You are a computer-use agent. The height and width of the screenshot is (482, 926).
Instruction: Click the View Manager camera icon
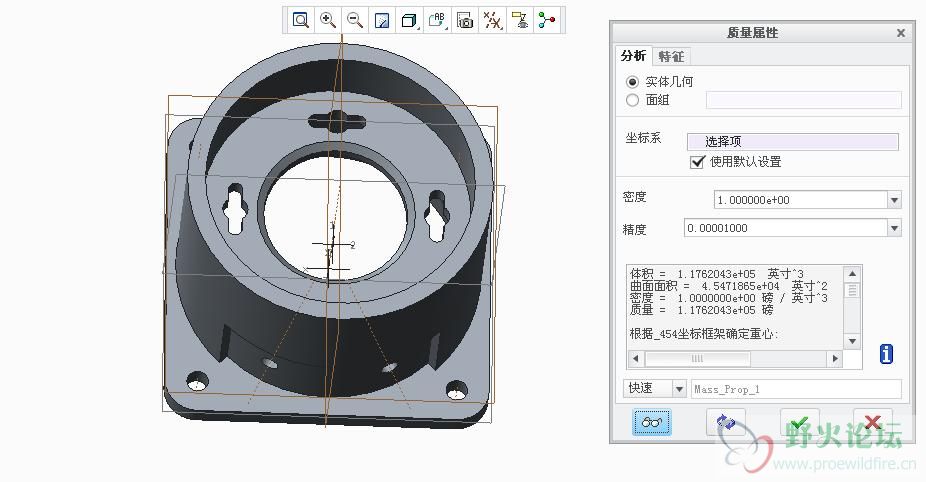click(x=465, y=21)
